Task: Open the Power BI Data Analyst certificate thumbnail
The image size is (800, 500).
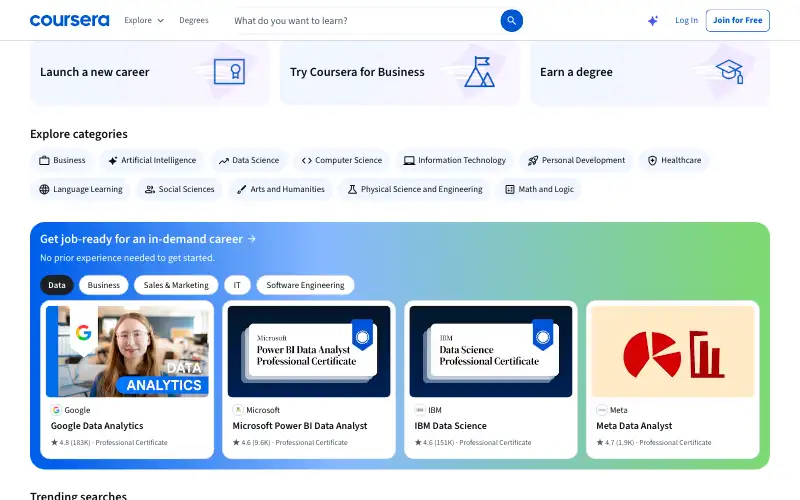Action: pyautogui.click(x=309, y=352)
